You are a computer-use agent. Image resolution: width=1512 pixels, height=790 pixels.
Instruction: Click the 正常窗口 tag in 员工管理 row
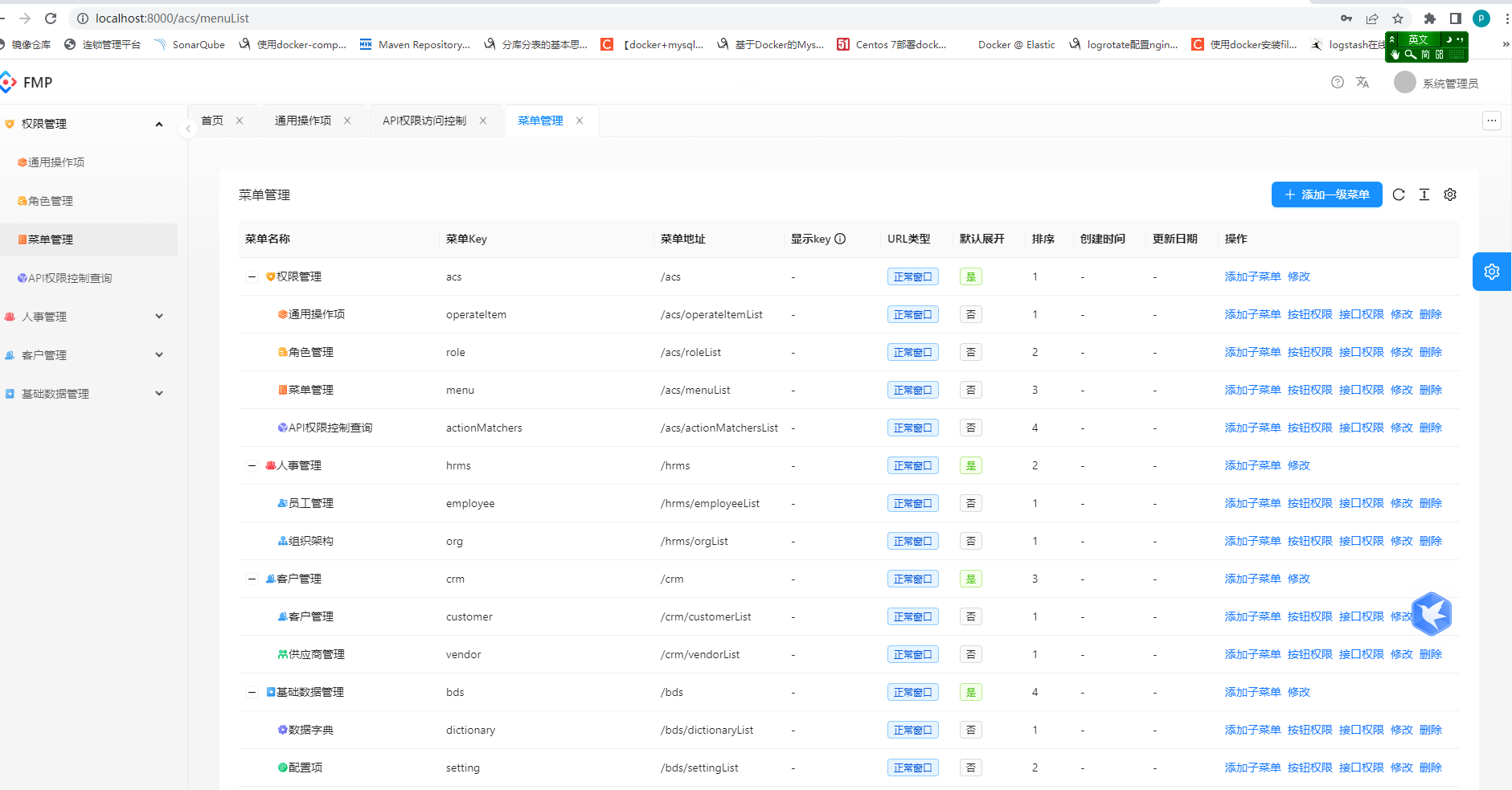(x=913, y=503)
